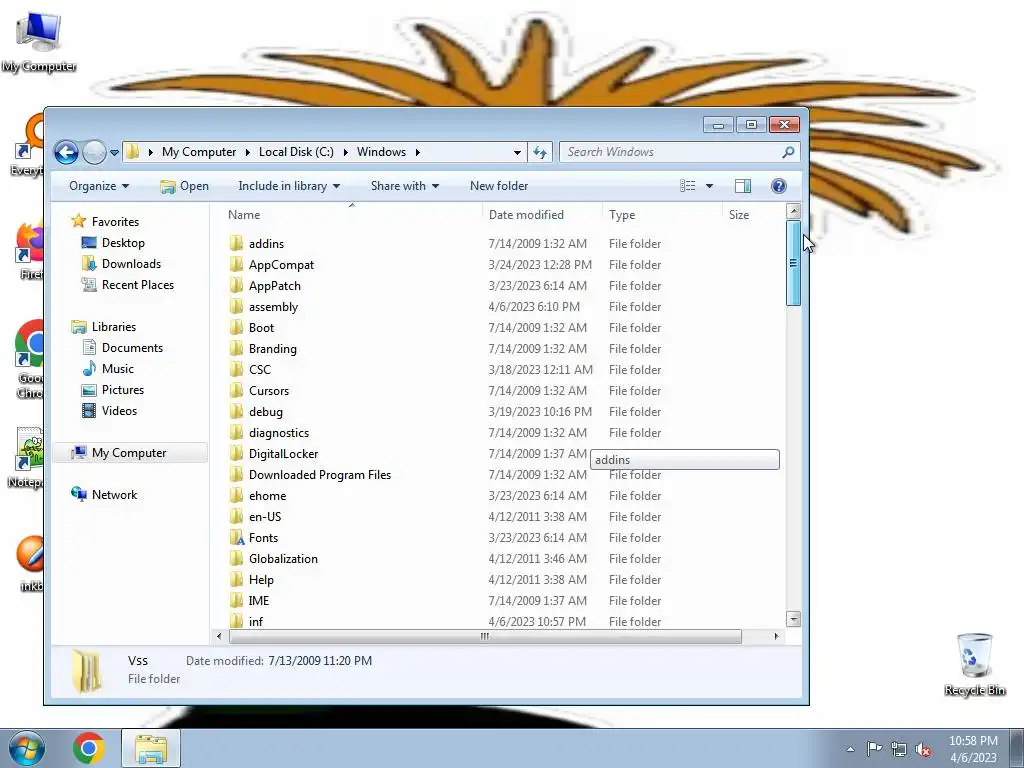
Task: Select the ehome folder
Action: pyautogui.click(x=267, y=496)
